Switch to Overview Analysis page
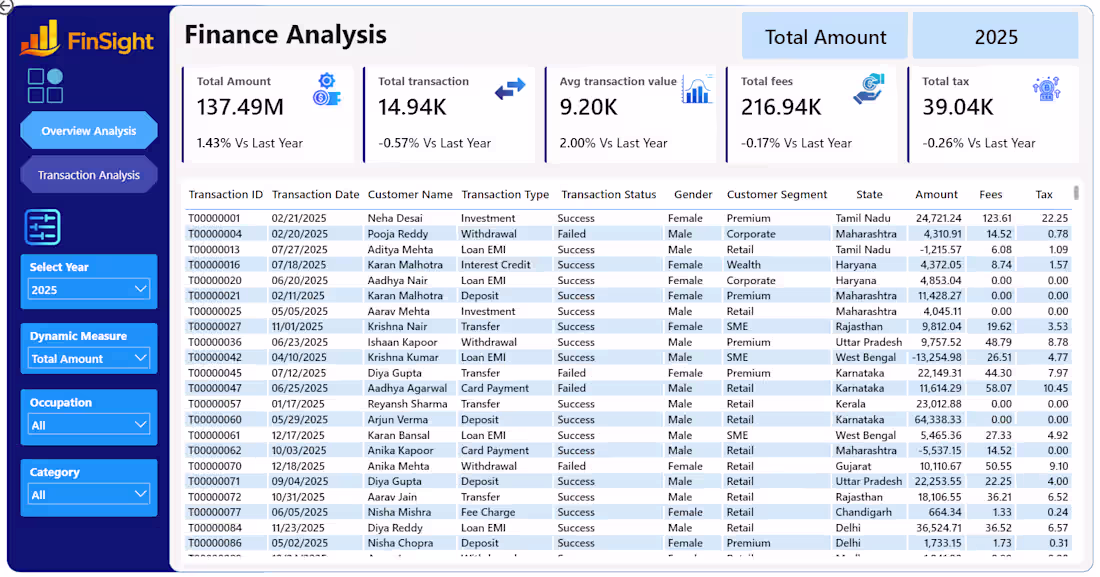Screen dimensions: 1100x577 [x=89, y=131]
